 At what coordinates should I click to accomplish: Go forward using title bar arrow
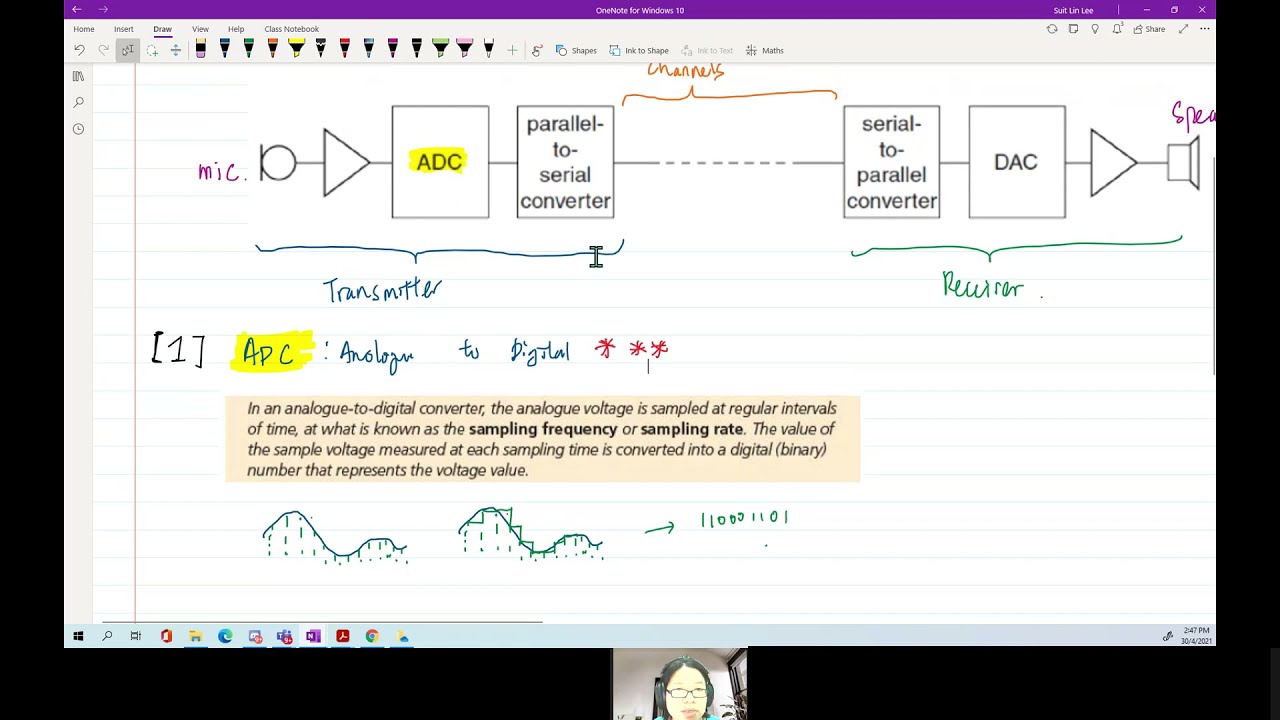pyautogui.click(x=102, y=10)
